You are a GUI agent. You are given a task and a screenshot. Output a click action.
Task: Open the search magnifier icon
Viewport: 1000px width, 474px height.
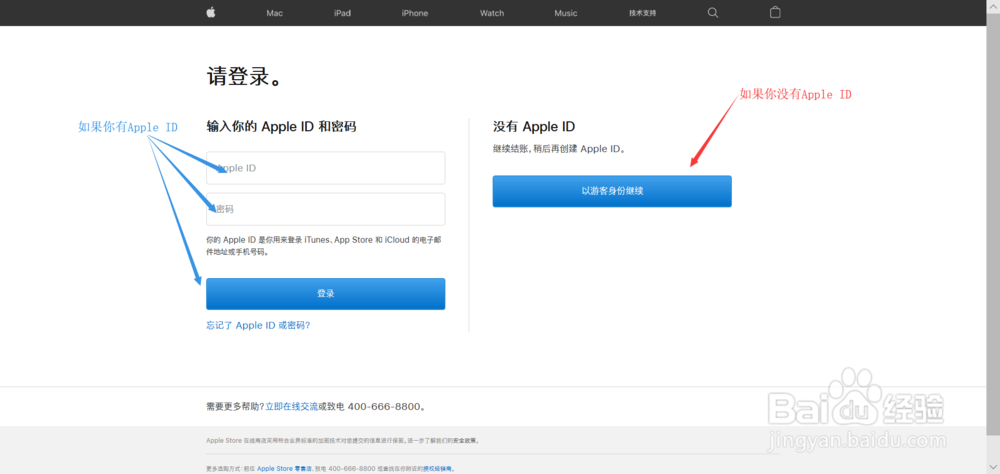(x=713, y=13)
